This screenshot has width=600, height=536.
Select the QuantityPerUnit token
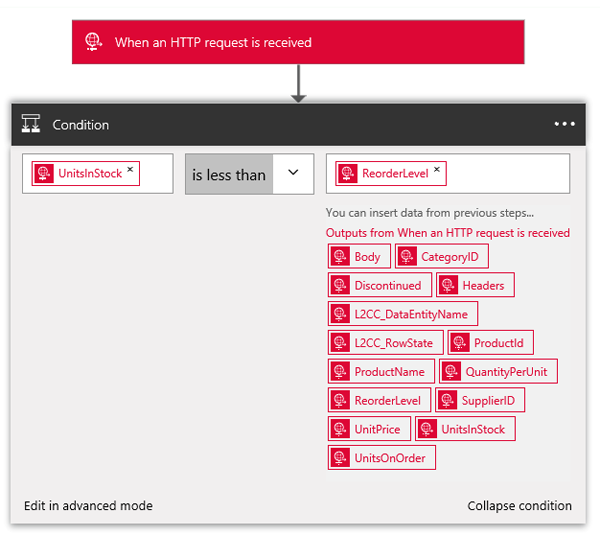498,372
